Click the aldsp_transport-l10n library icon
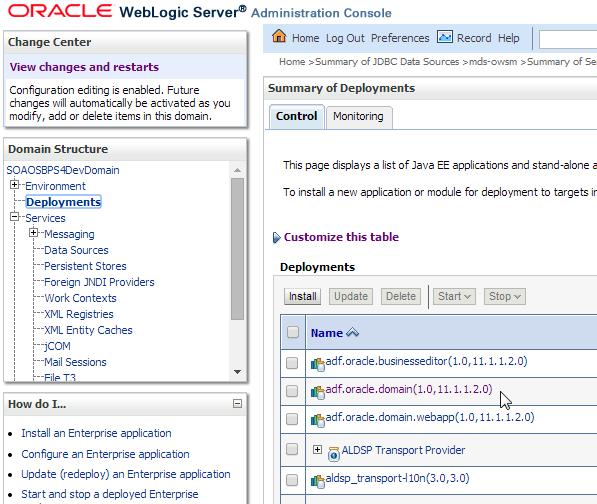The height and width of the screenshot is (504, 597). 318,481
